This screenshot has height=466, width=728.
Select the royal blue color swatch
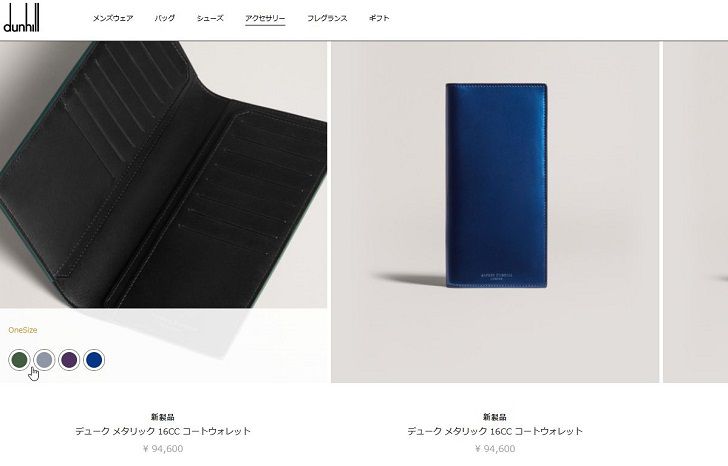(x=94, y=360)
